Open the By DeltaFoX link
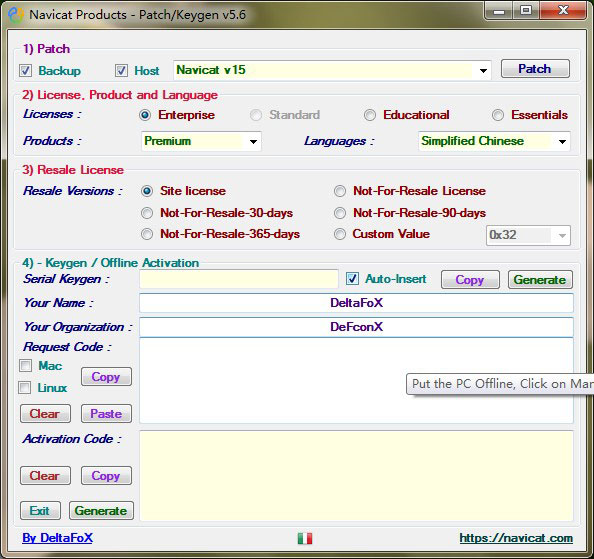This screenshot has width=594, height=559. tap(58, 538)
